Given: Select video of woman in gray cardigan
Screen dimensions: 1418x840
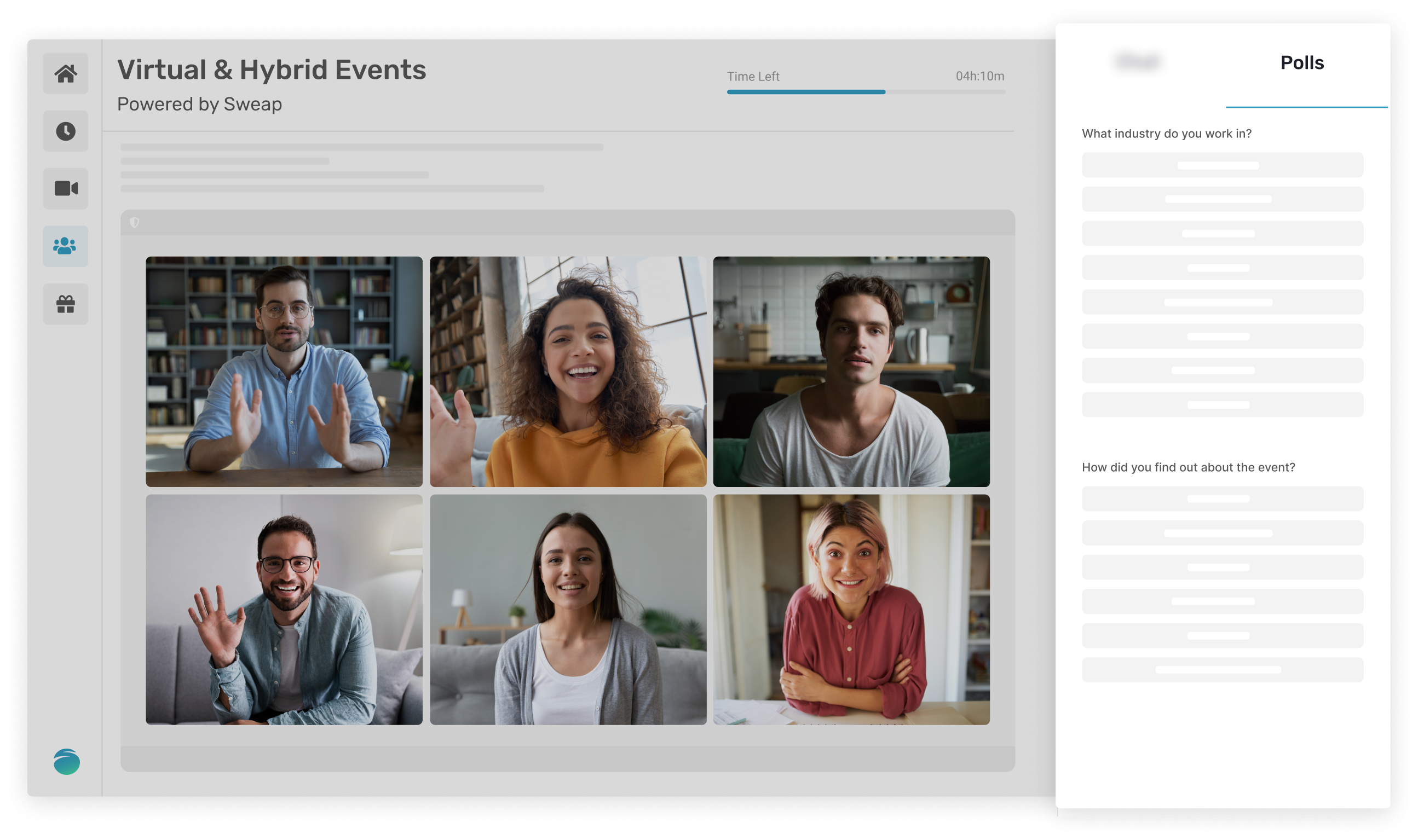Looking at the screenshot, I should click(568, 610).
